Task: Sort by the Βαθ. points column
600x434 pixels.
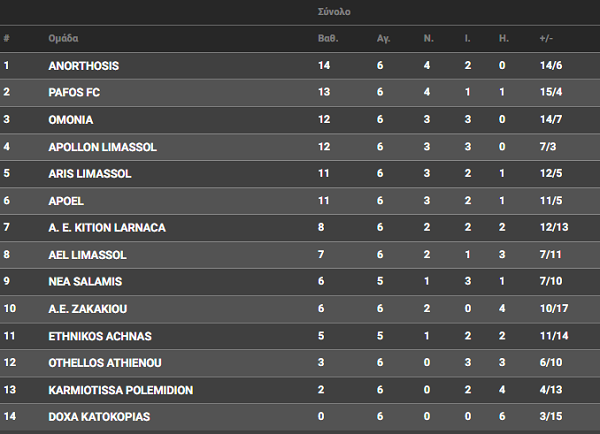Action: click(x=328, y=38)
